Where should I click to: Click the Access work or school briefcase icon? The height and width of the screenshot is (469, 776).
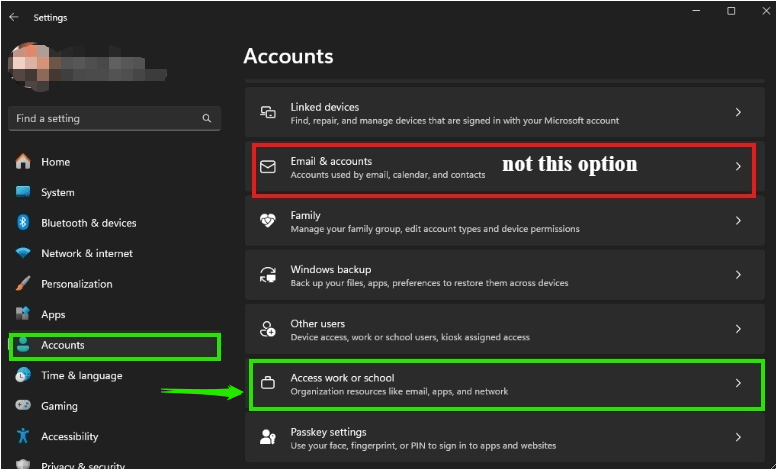pos(268,383)
